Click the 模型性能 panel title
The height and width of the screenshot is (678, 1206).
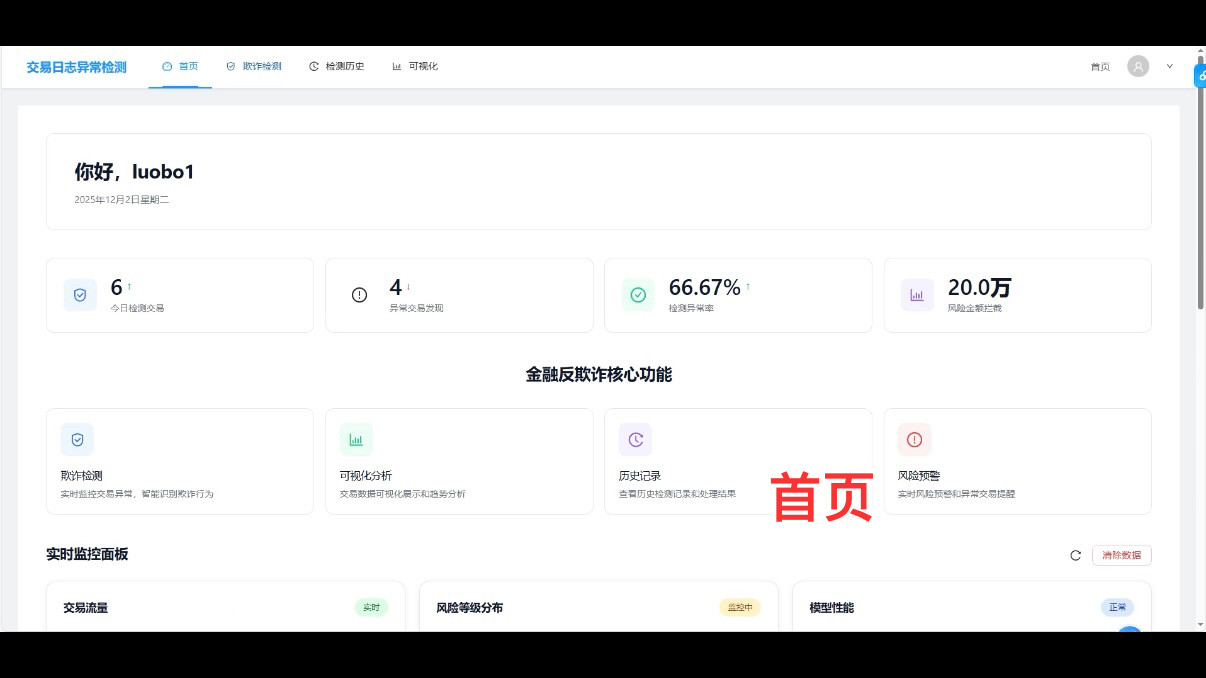831,608
